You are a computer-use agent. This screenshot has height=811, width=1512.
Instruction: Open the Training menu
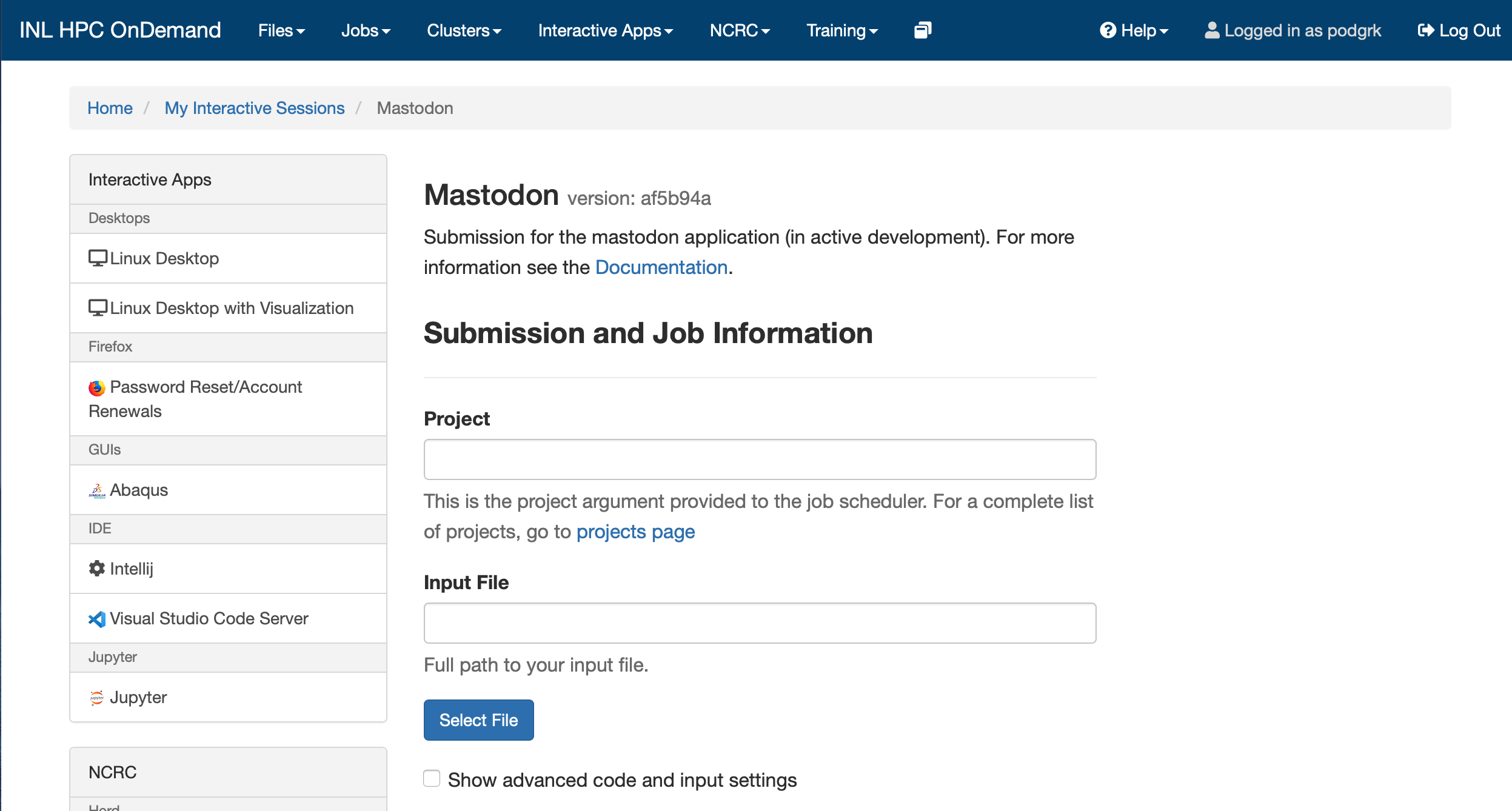841,30
